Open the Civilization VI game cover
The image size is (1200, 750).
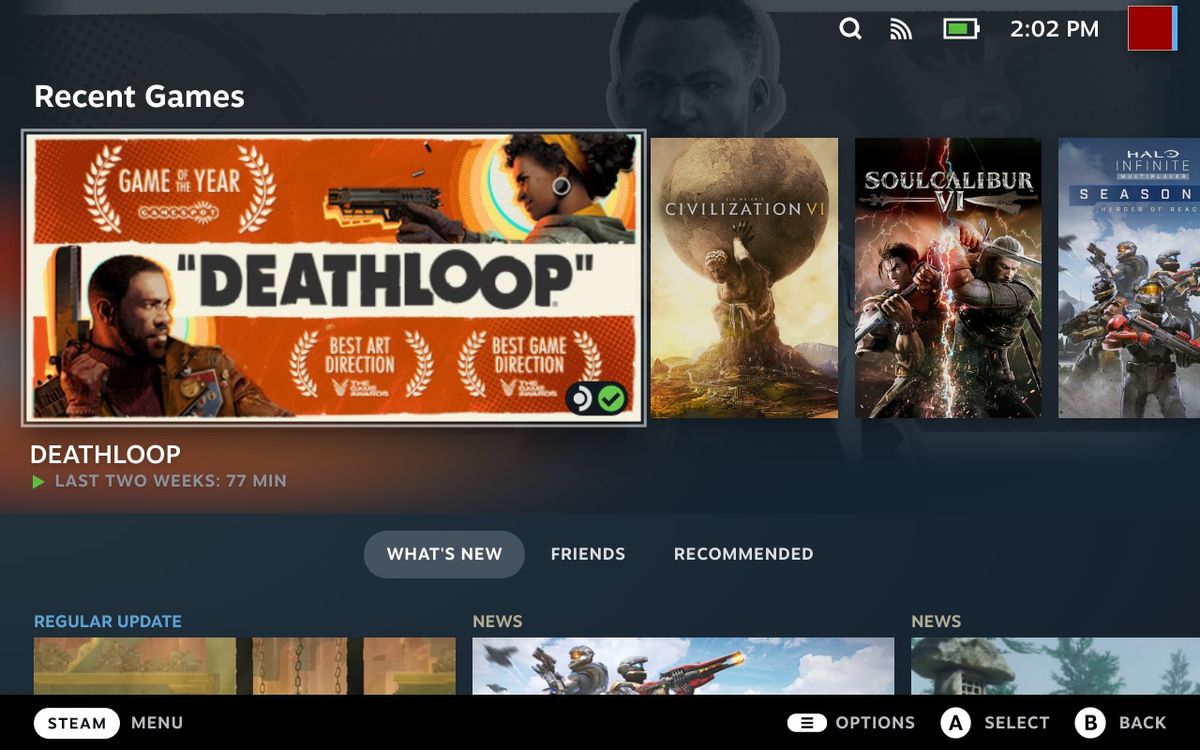[744, 278]
